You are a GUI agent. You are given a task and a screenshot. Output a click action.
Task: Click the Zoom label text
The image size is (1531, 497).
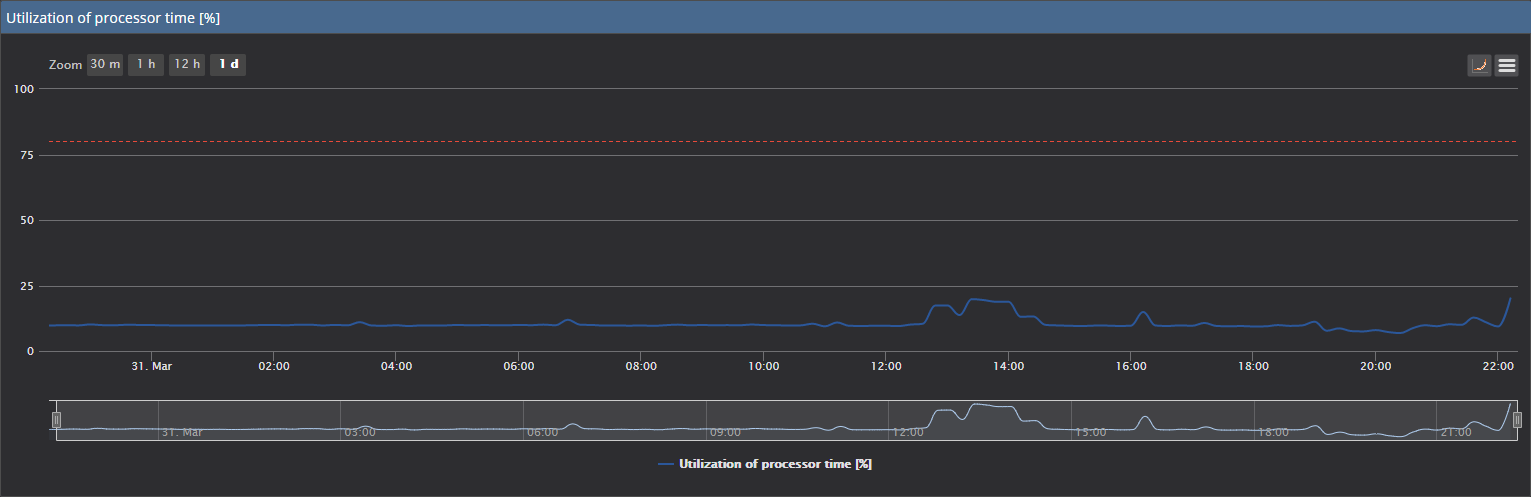point(65,65)
